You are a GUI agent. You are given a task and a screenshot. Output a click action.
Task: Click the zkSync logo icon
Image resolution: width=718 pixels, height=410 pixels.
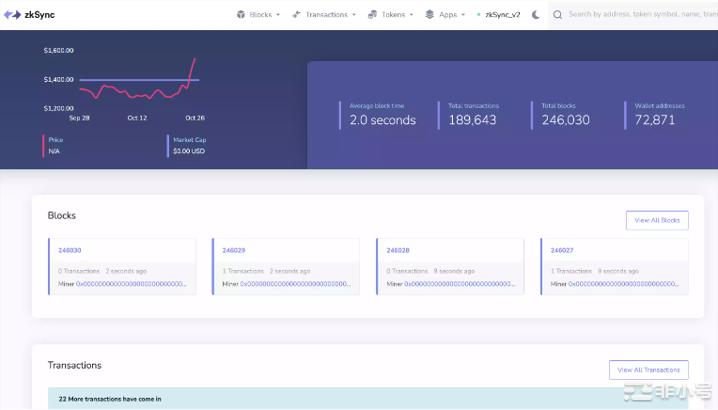click(x=12, y=15)
